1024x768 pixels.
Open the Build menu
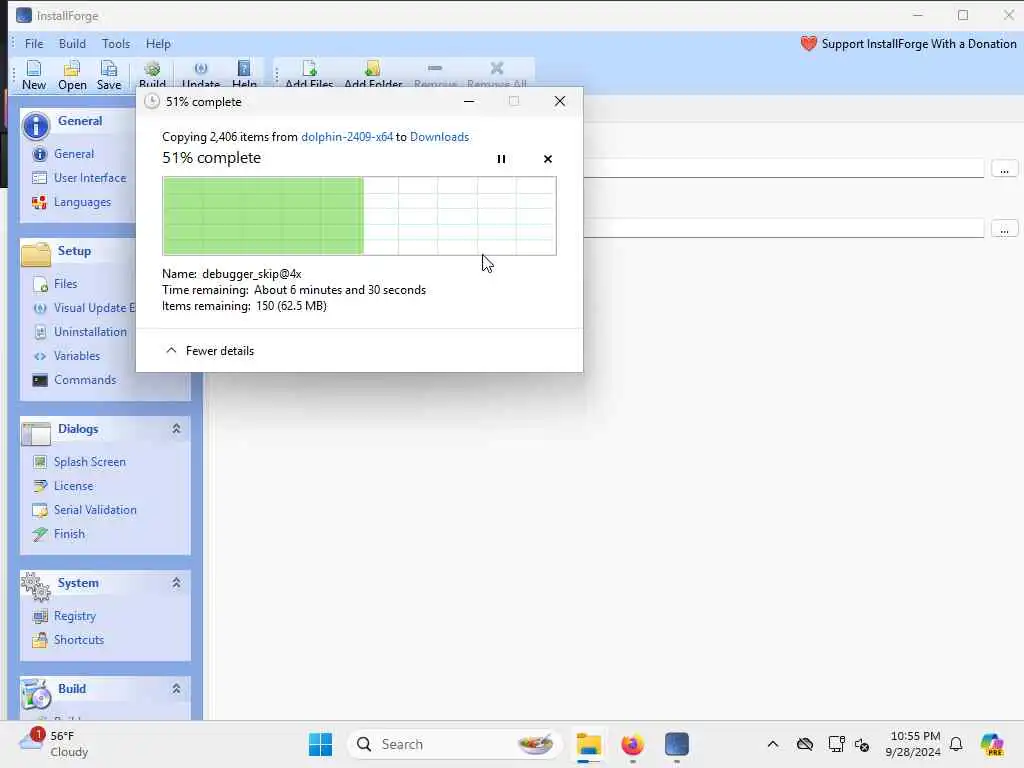[72, 44]
